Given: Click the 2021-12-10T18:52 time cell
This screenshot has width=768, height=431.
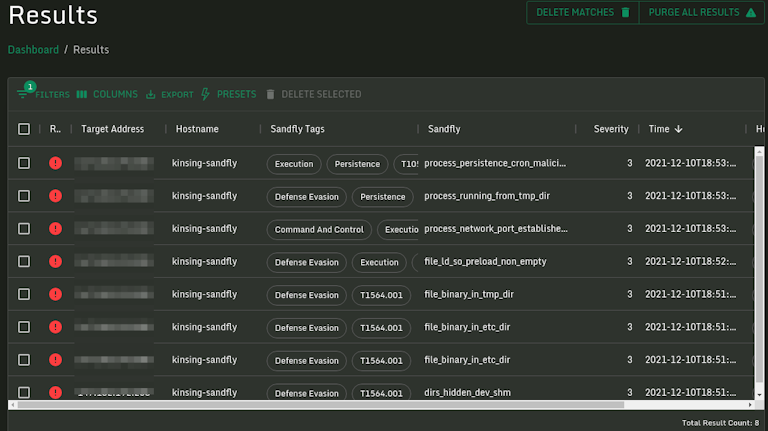Looking at the screenshot, I should click(690, 262).
